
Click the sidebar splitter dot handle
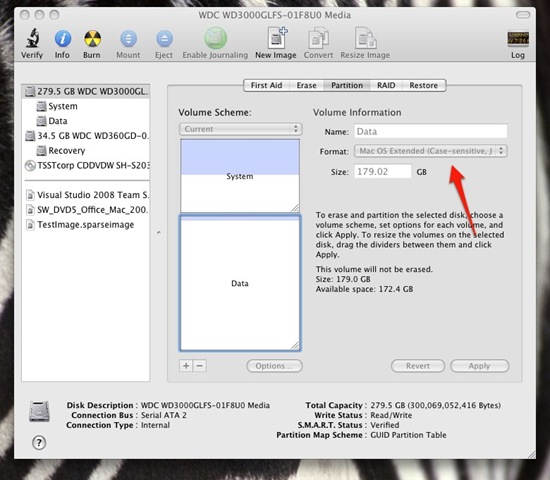pos(159,232)
